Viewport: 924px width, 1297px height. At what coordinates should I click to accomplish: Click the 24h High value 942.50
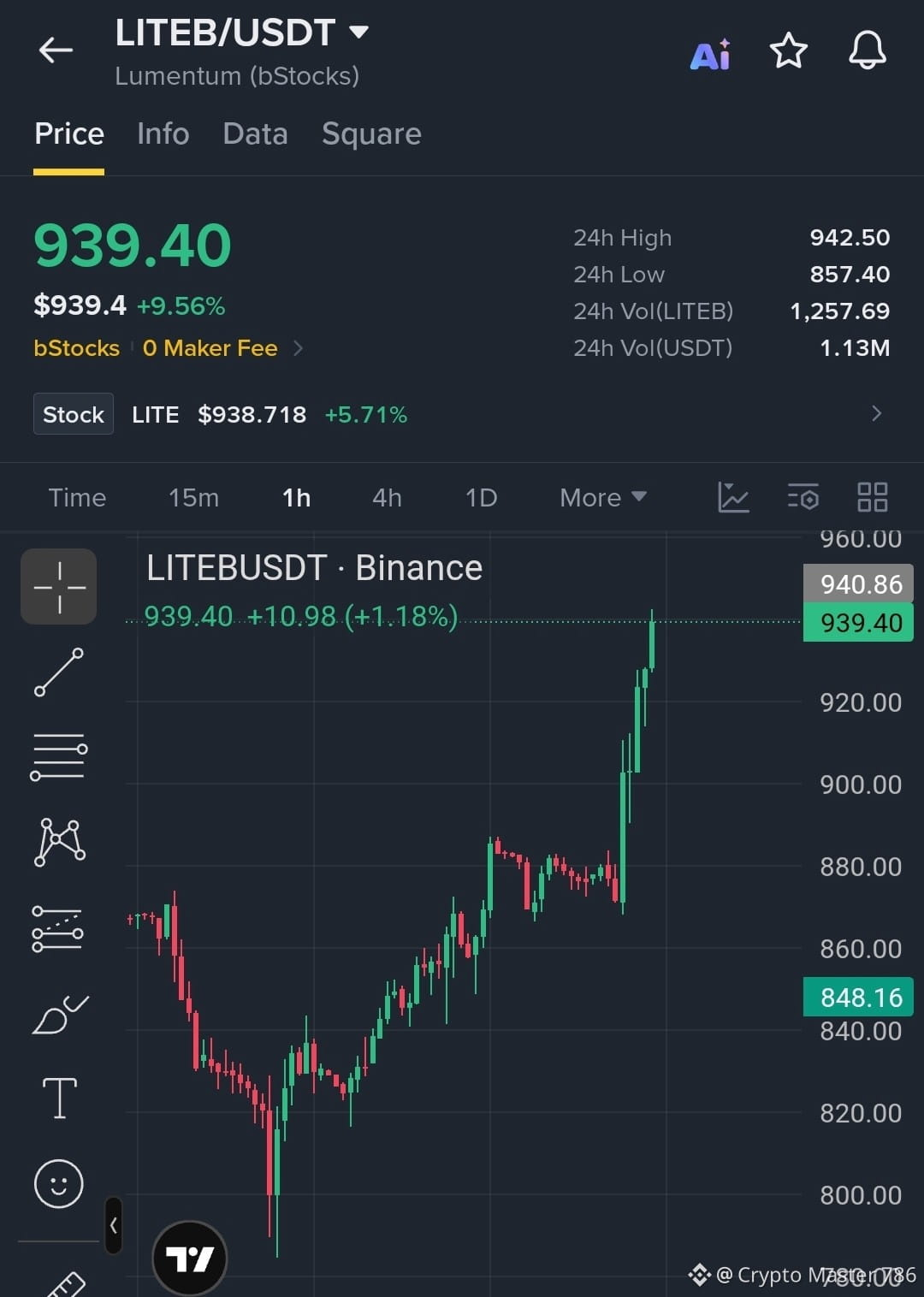850,238
